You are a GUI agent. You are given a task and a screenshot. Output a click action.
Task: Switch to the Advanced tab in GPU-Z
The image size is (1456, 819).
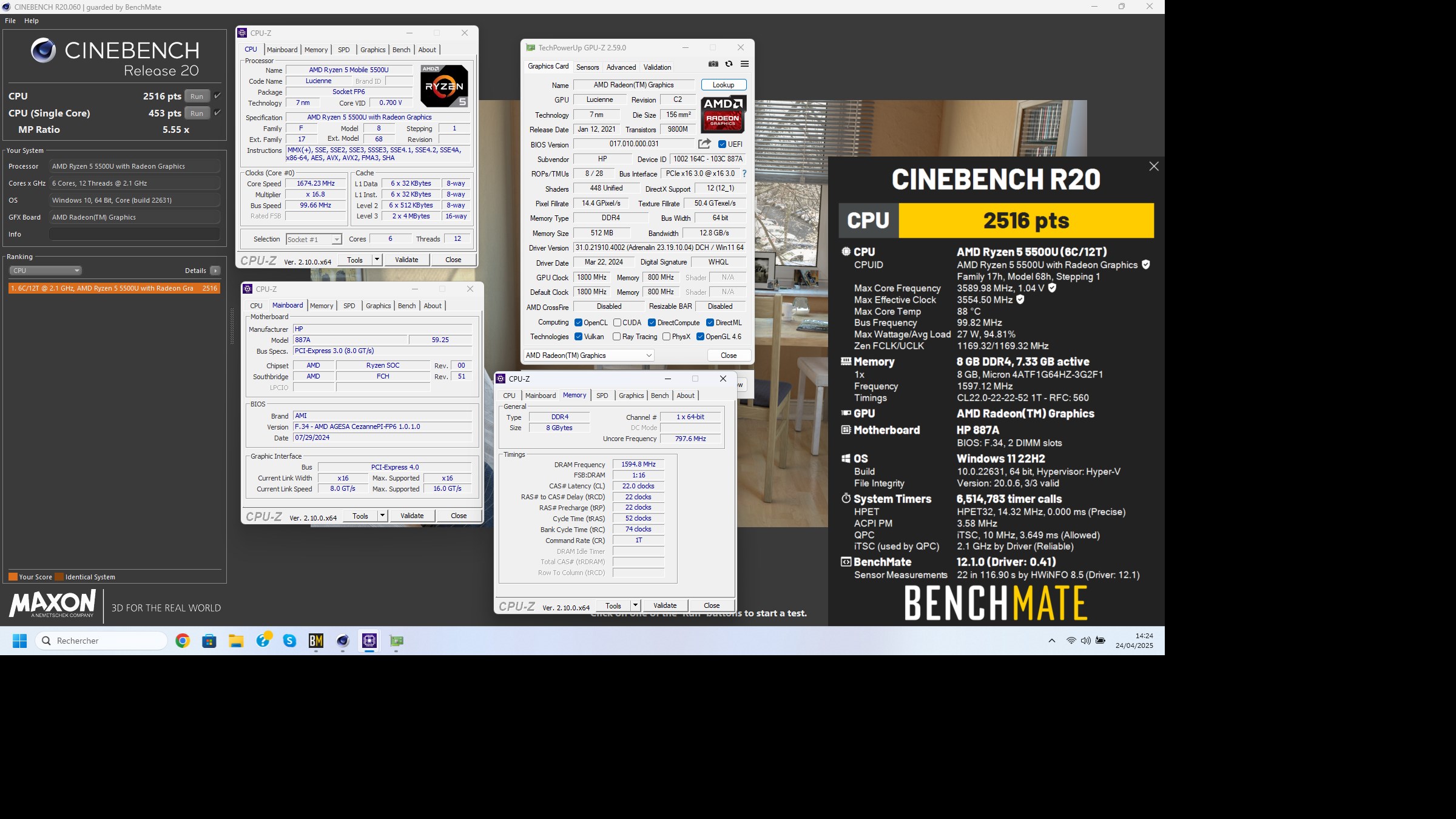(x=621, y=67)
